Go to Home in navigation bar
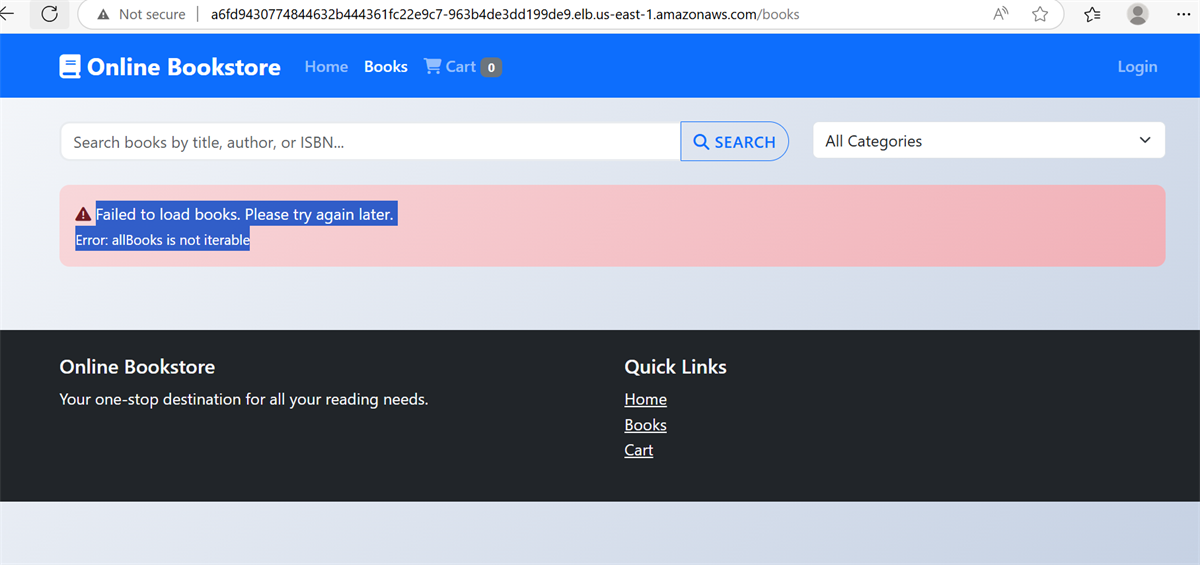The image size is (1200, 565). point(326,66)
